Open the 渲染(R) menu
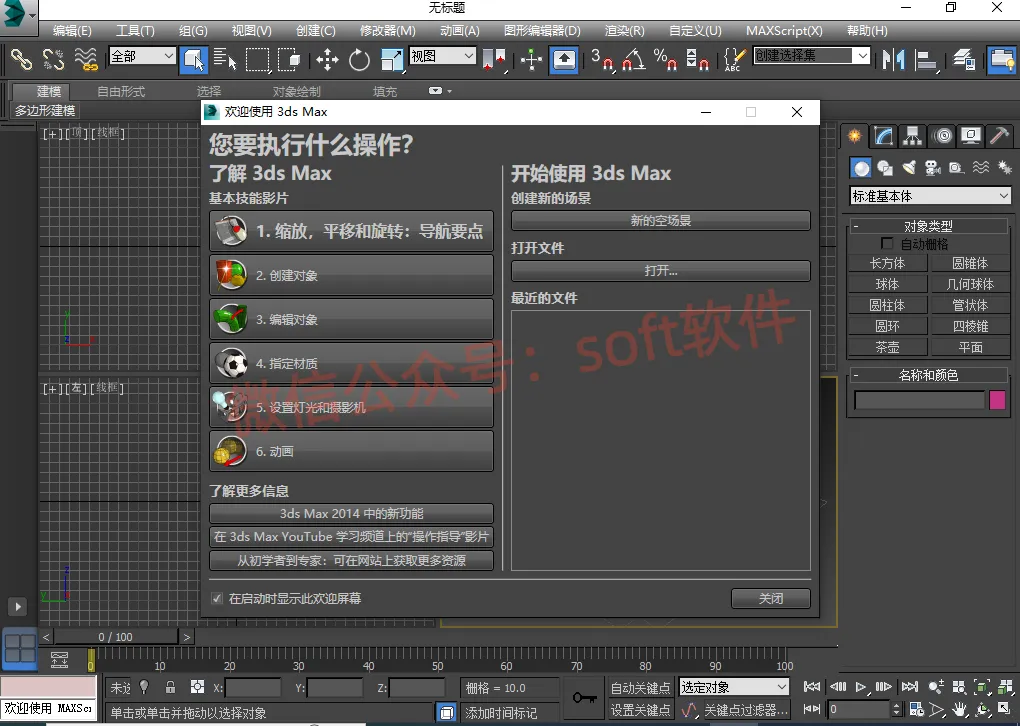Image resolution: width=1020 pixels, height=726 pixels. click(624, 31)
